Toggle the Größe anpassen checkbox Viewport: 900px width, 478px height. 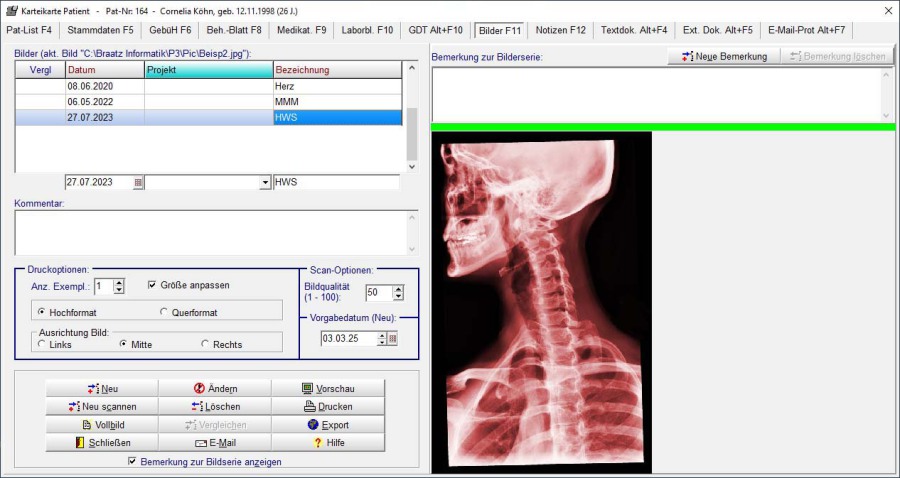(x=153, y=285)
